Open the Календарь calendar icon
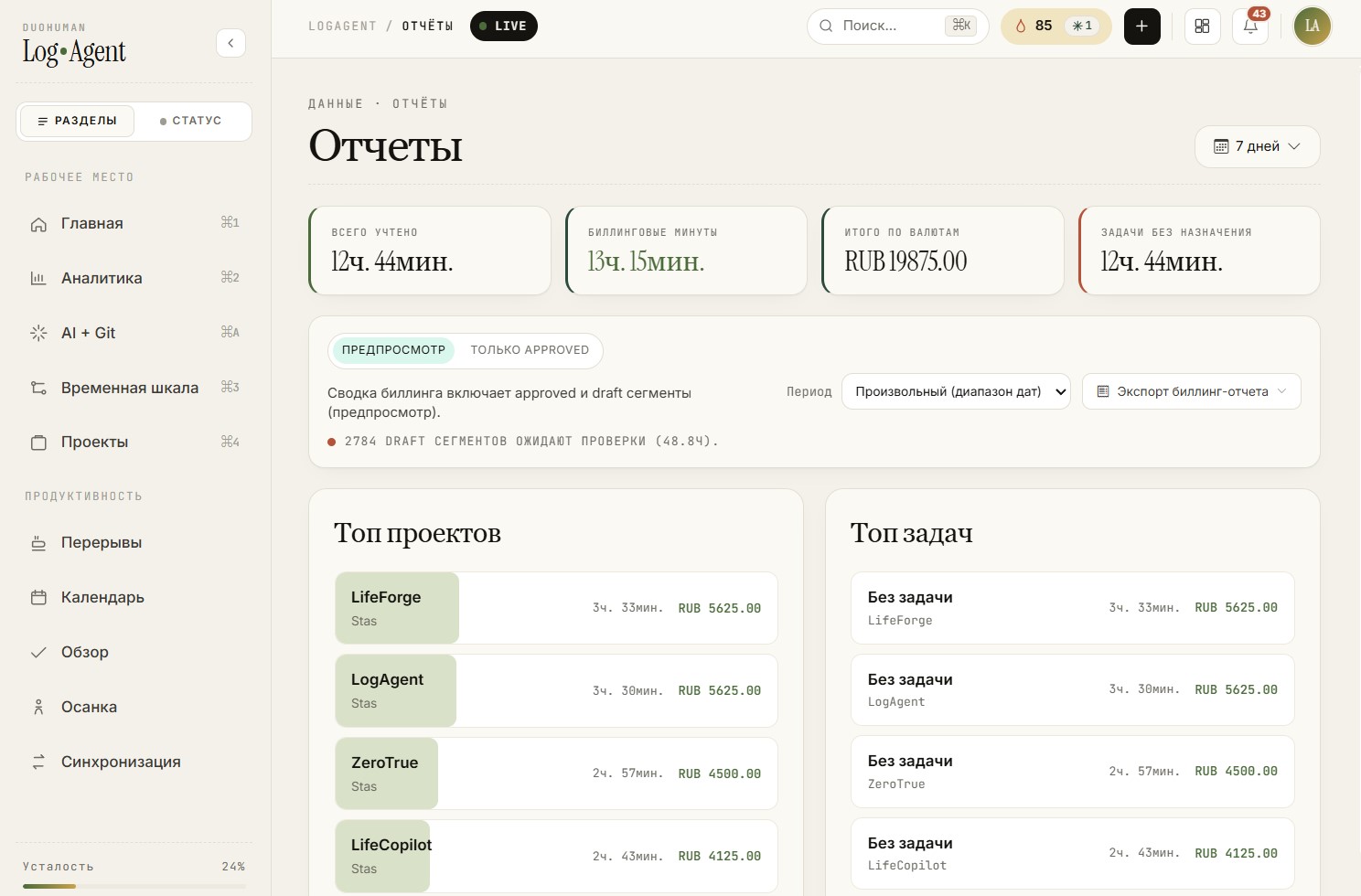 pyautogui.click(x=38, y=598)
